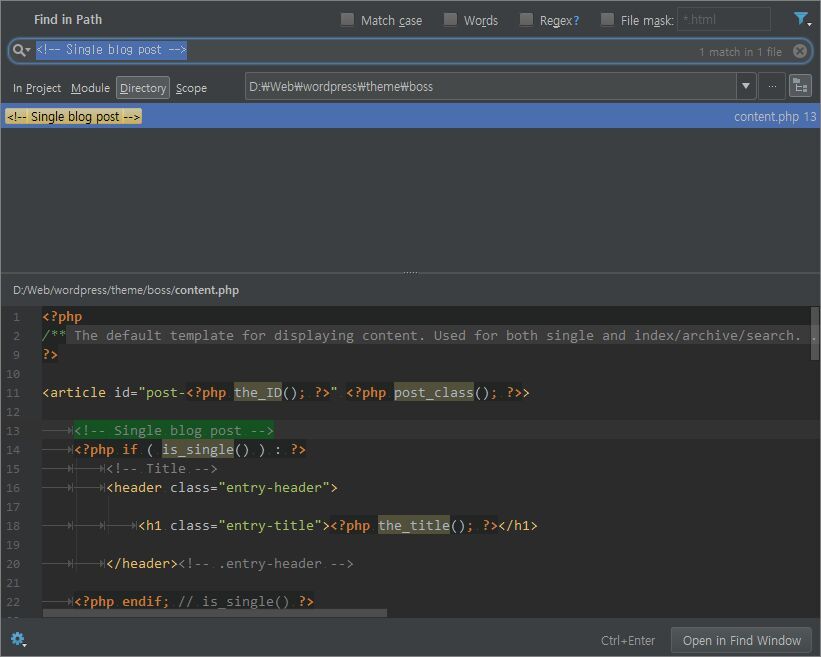Click the closing header tag on line 20
The image size is (821, 657).
(x=142, y=563)
